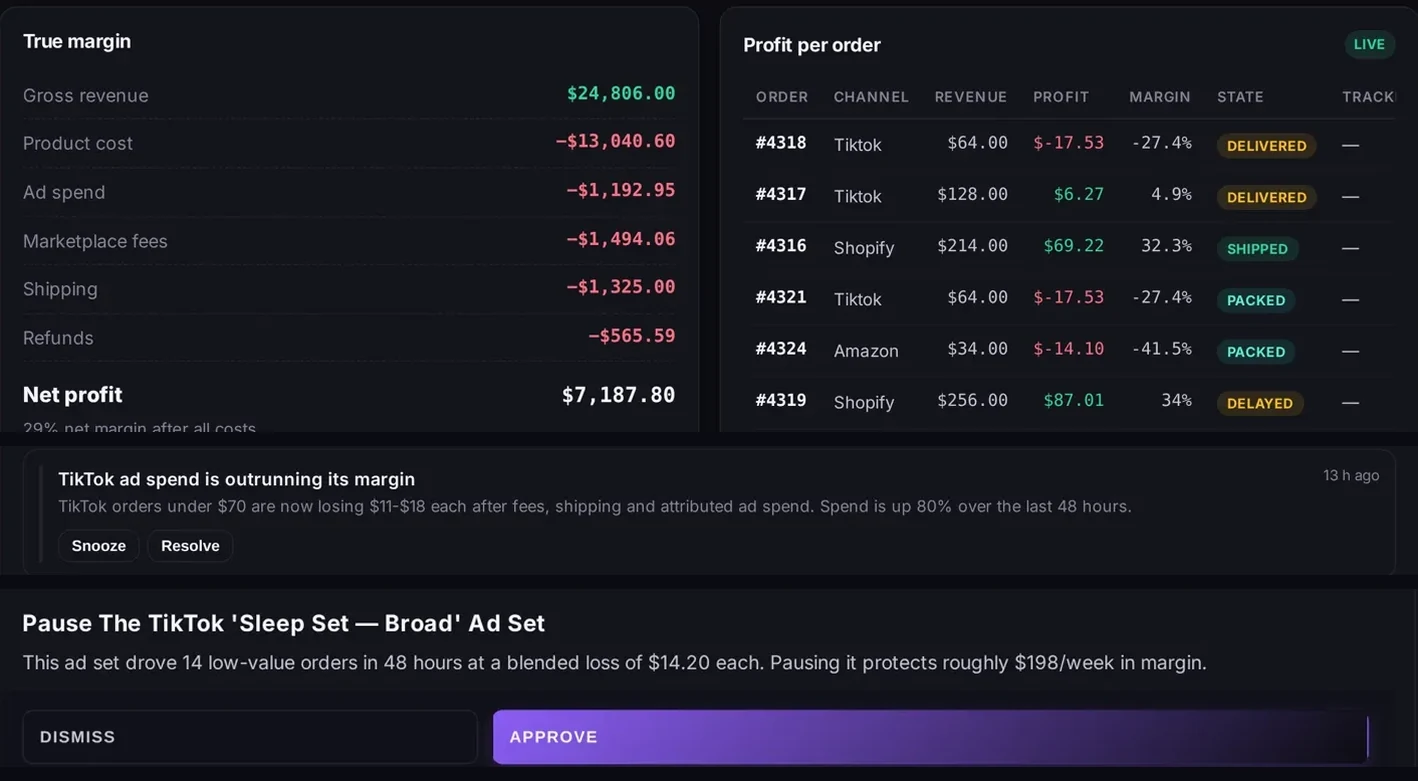
Task: Dismiss the ad set recommendation
Action: [250, 737]
